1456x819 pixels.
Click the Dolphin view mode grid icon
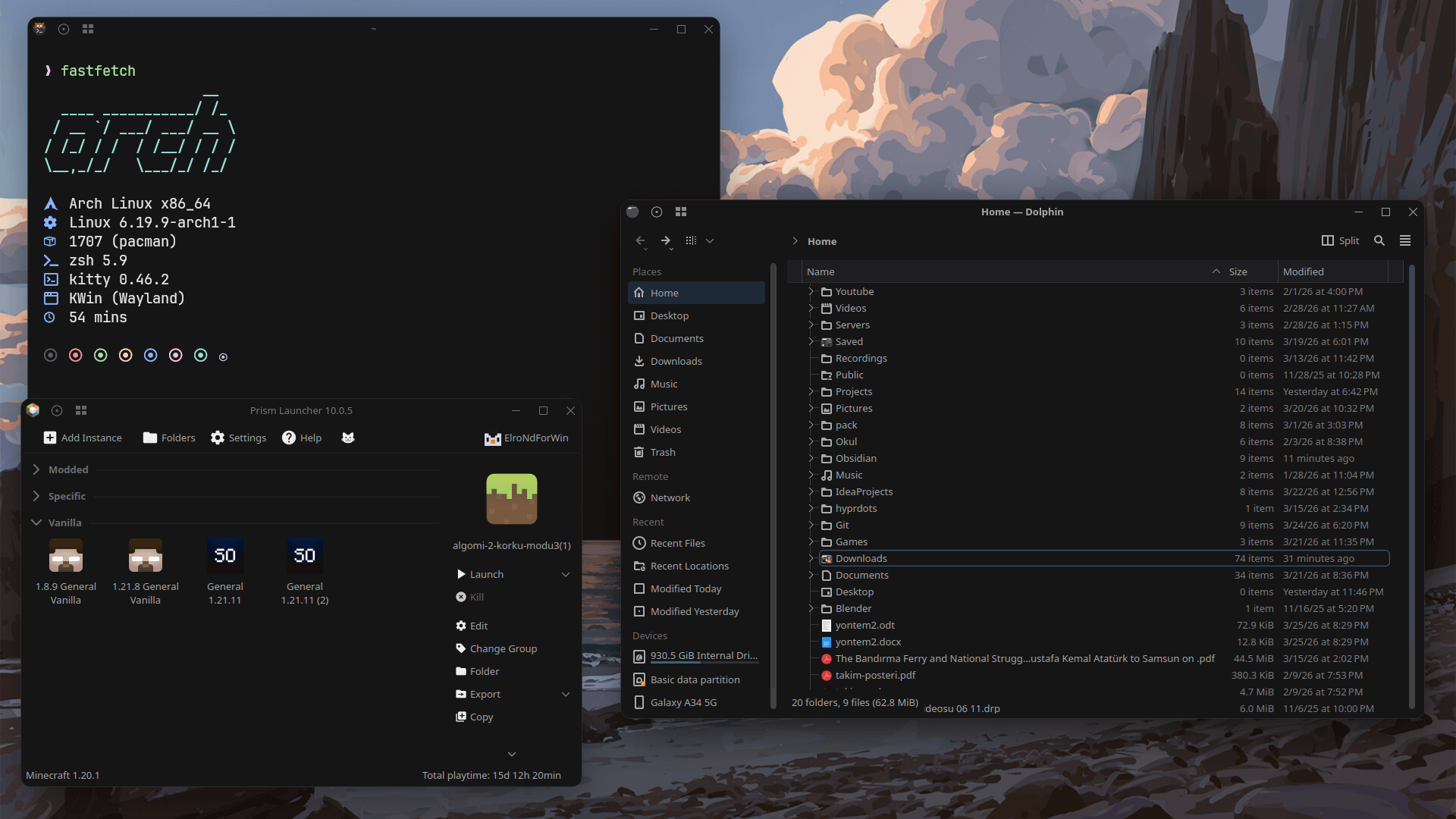coord(691,240)
